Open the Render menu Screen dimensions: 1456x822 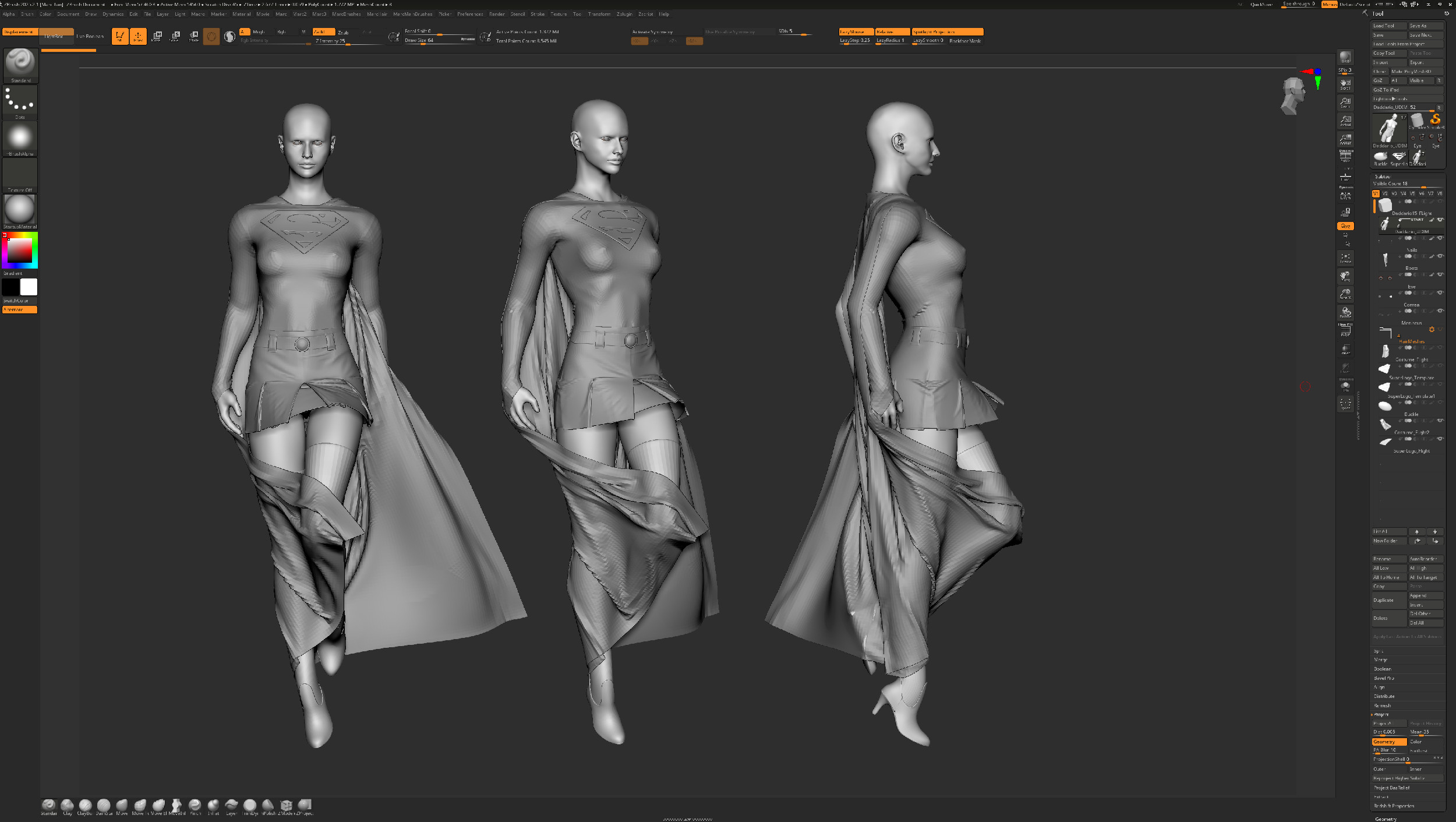[x=497, y=14]
